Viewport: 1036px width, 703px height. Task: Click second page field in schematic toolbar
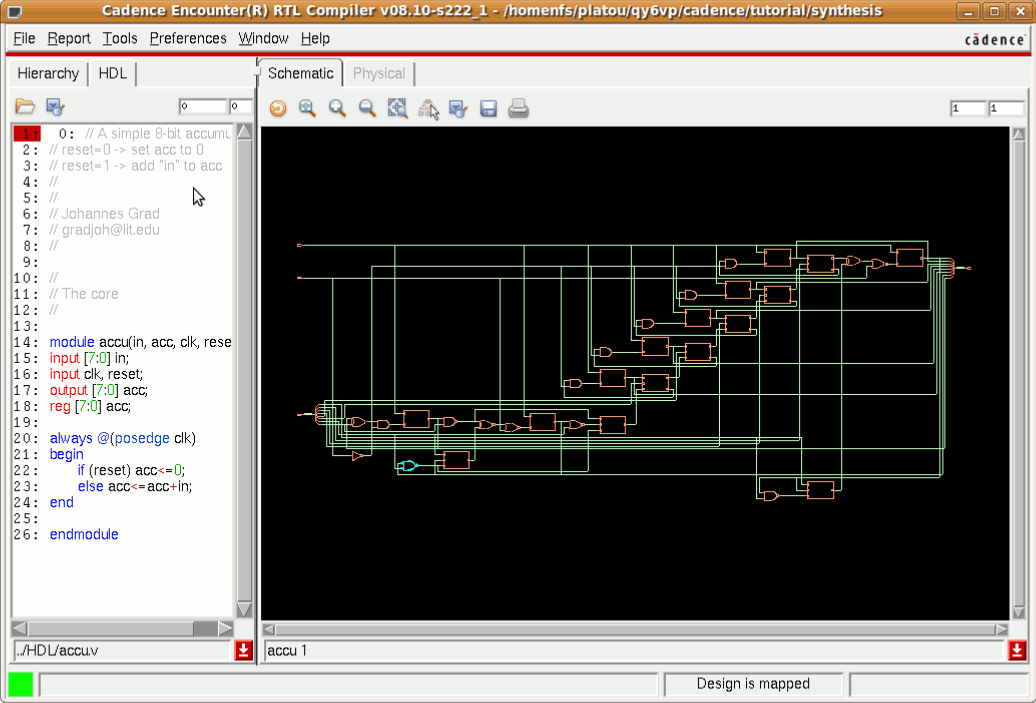pos(1006,108)
